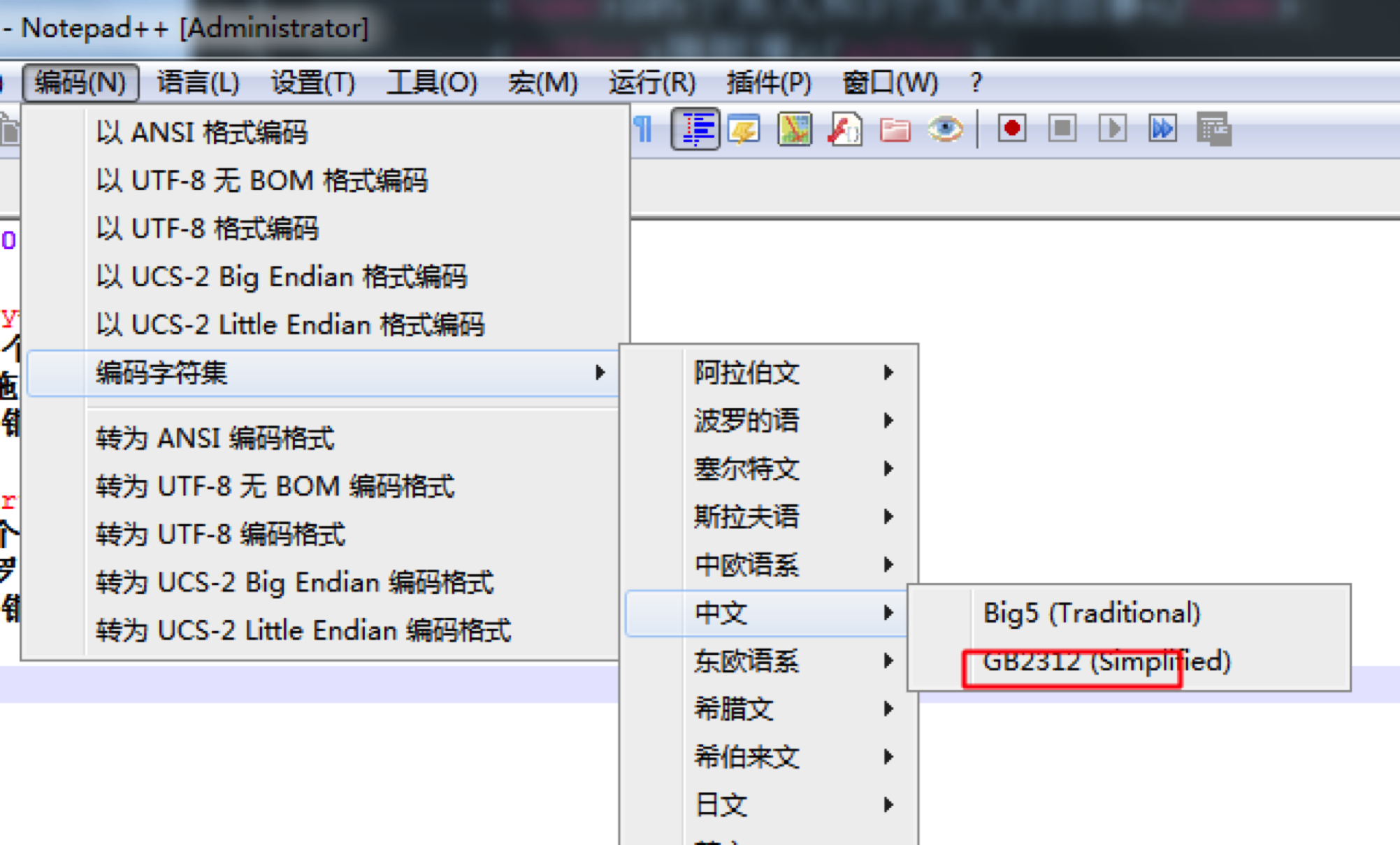
Task: Select the 中文 charset submenu
Action: click(767, 613)
